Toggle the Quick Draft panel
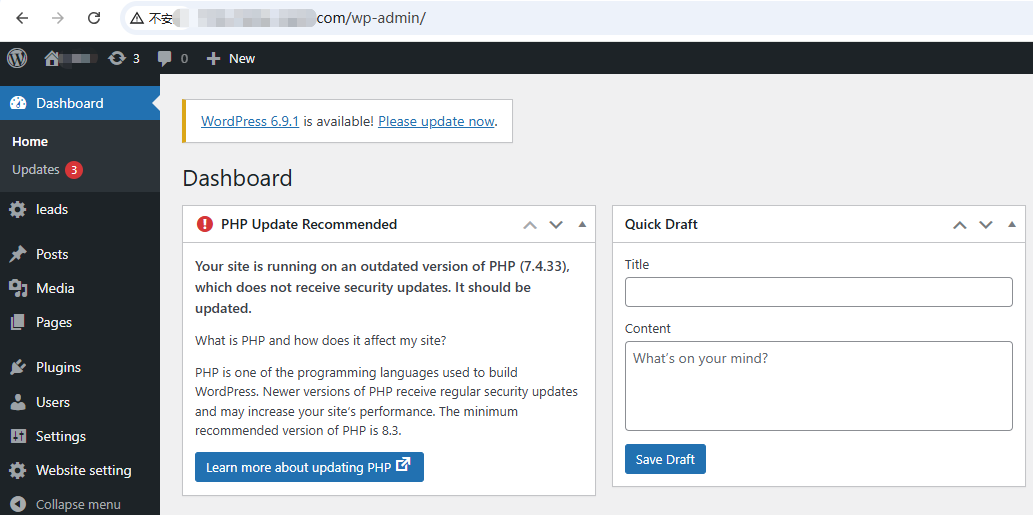Image resolution: width=1033 pixels, height=515 pixels. pyautogui.click(x=1012, y=224)
